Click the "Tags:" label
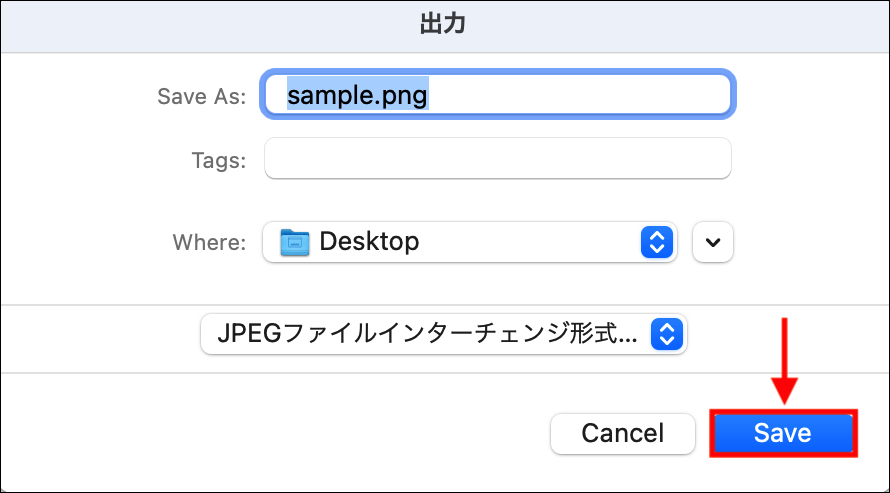890x493 pixels. point(219,161)
